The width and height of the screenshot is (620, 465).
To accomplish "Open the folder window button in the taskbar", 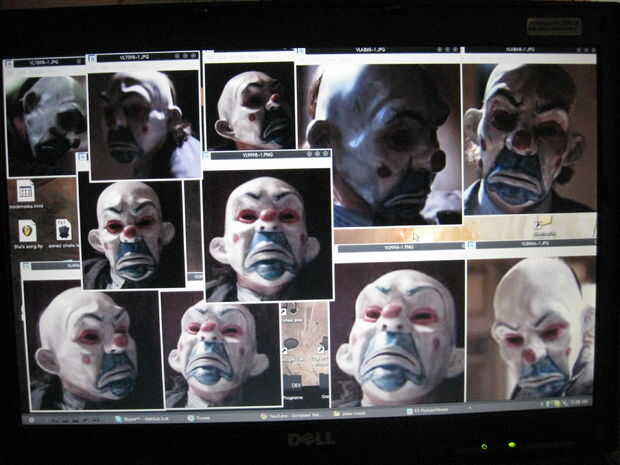I will pos(351,414).
